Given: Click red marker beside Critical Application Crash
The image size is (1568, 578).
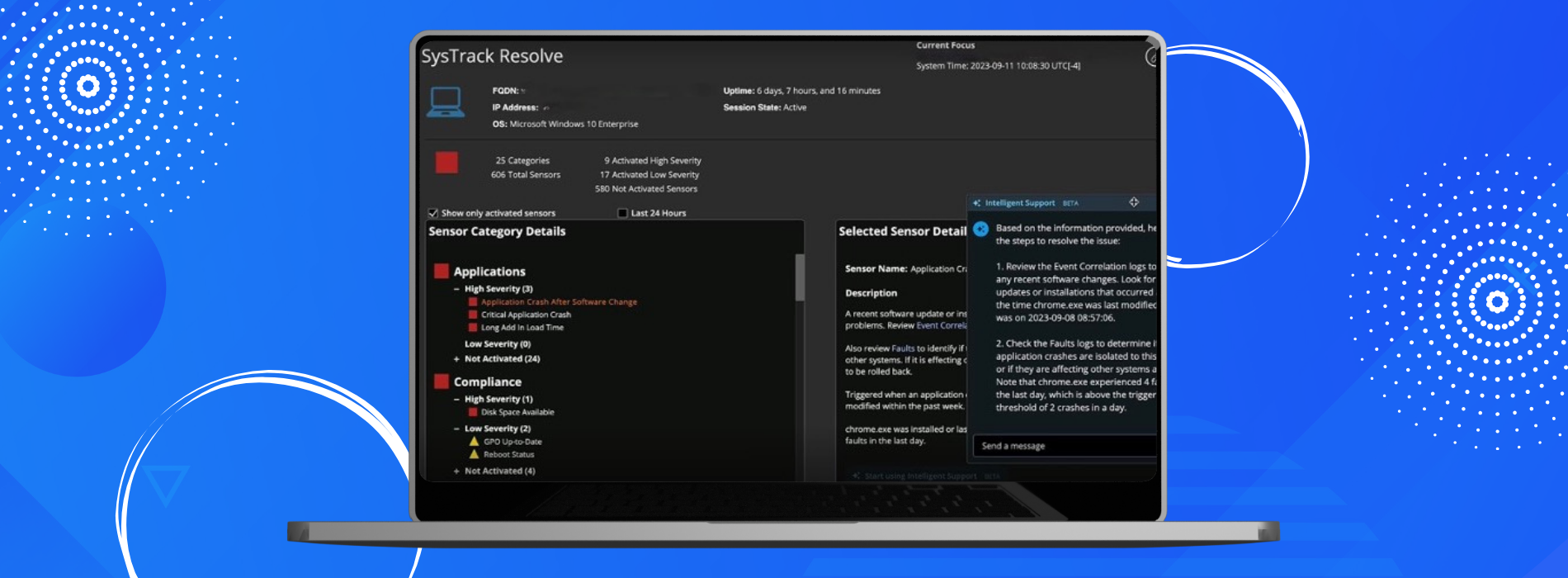Looking at the screenshot, I should click(474, 315).
